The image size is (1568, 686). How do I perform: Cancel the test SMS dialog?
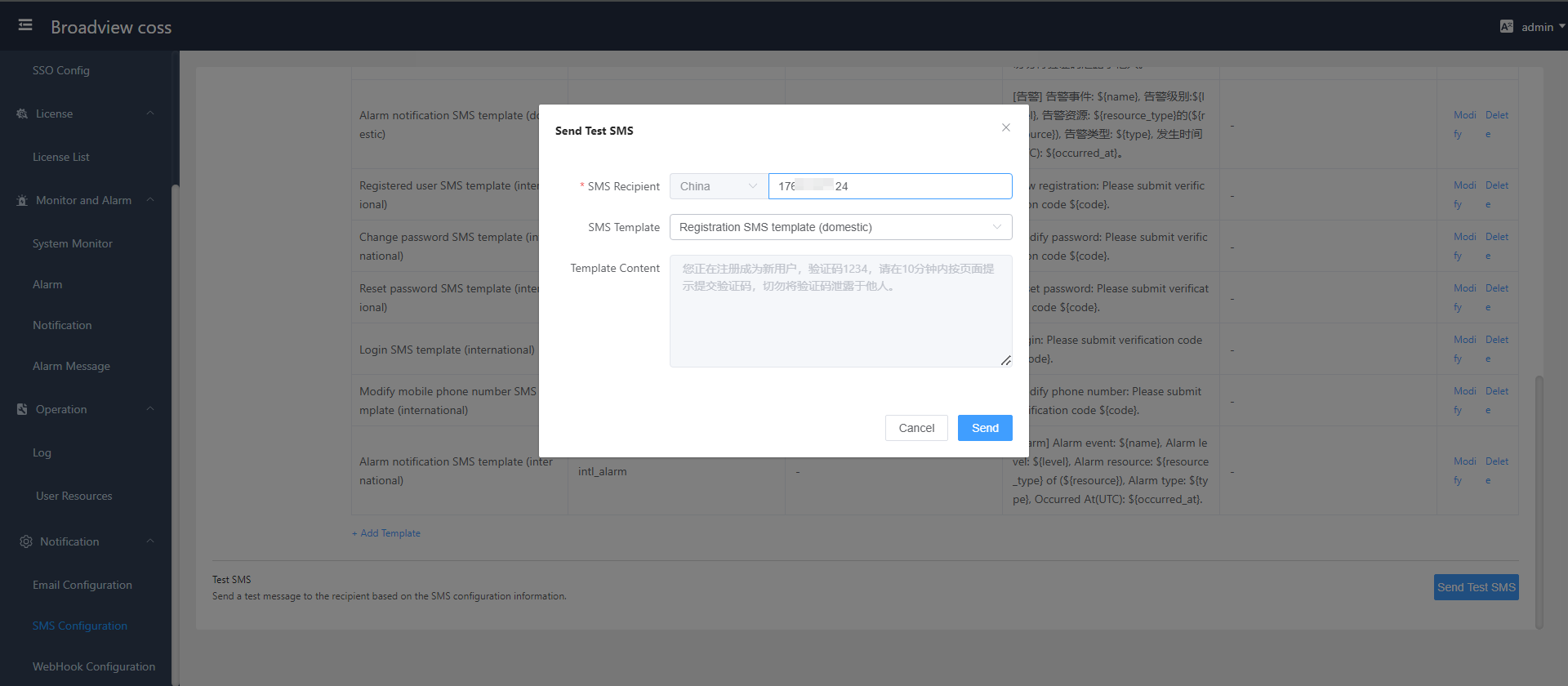[x=916, y=428]
